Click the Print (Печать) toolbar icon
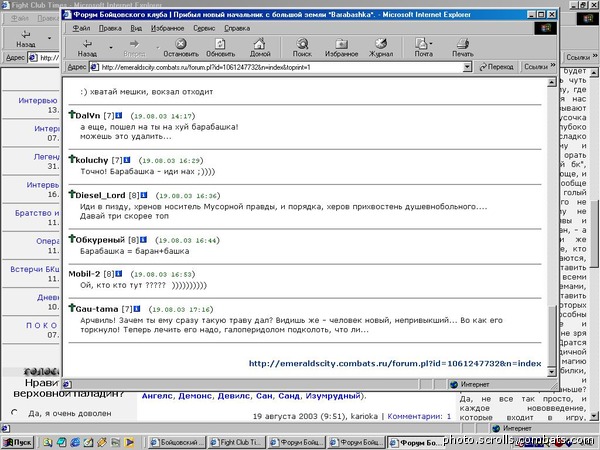Image resolution: width=600 pixels, height=450 pixels. click(463, 48)
